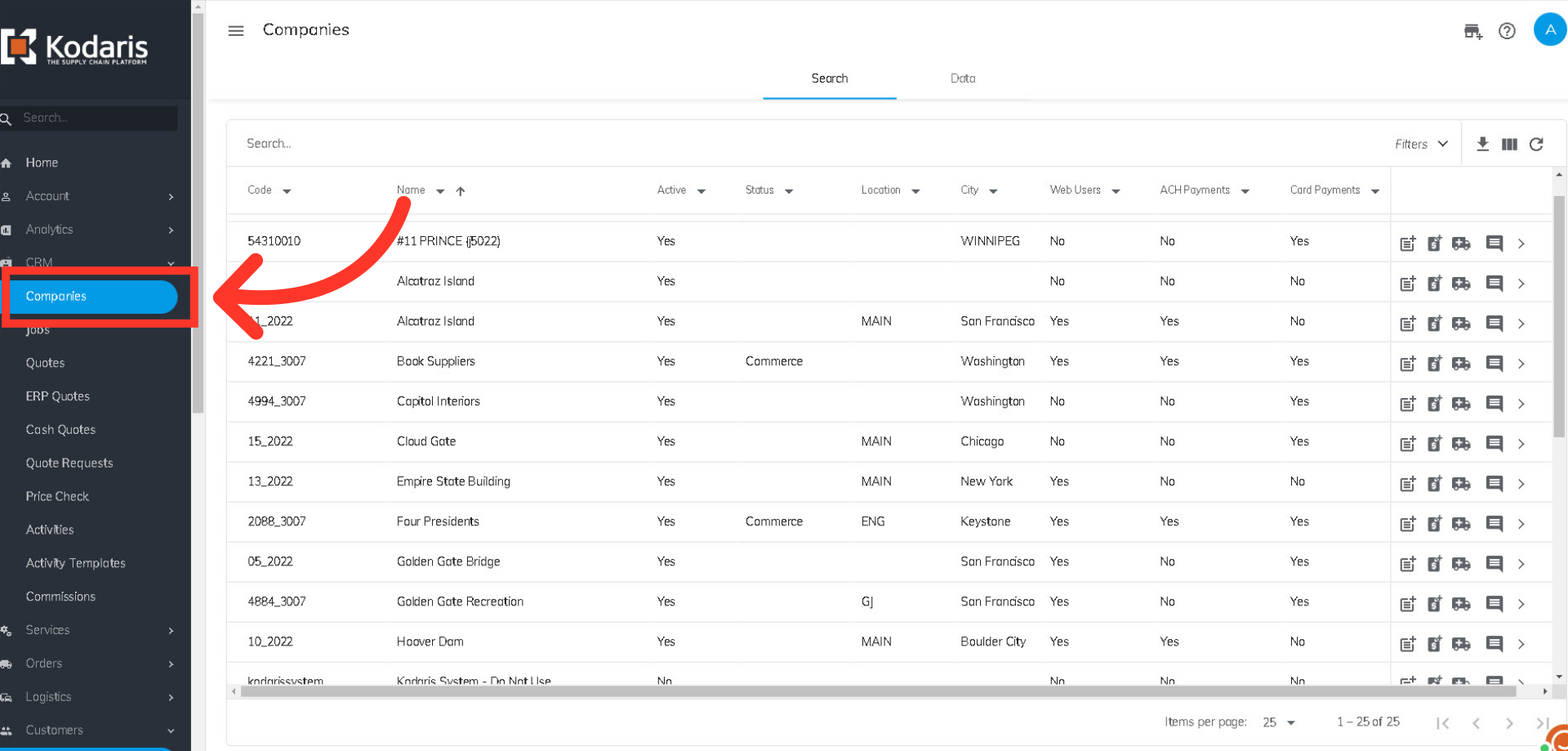Add order truck icon for Capitol Interiors row
This screenshot has width=1568, height=751.
[x=1461, y=403]
